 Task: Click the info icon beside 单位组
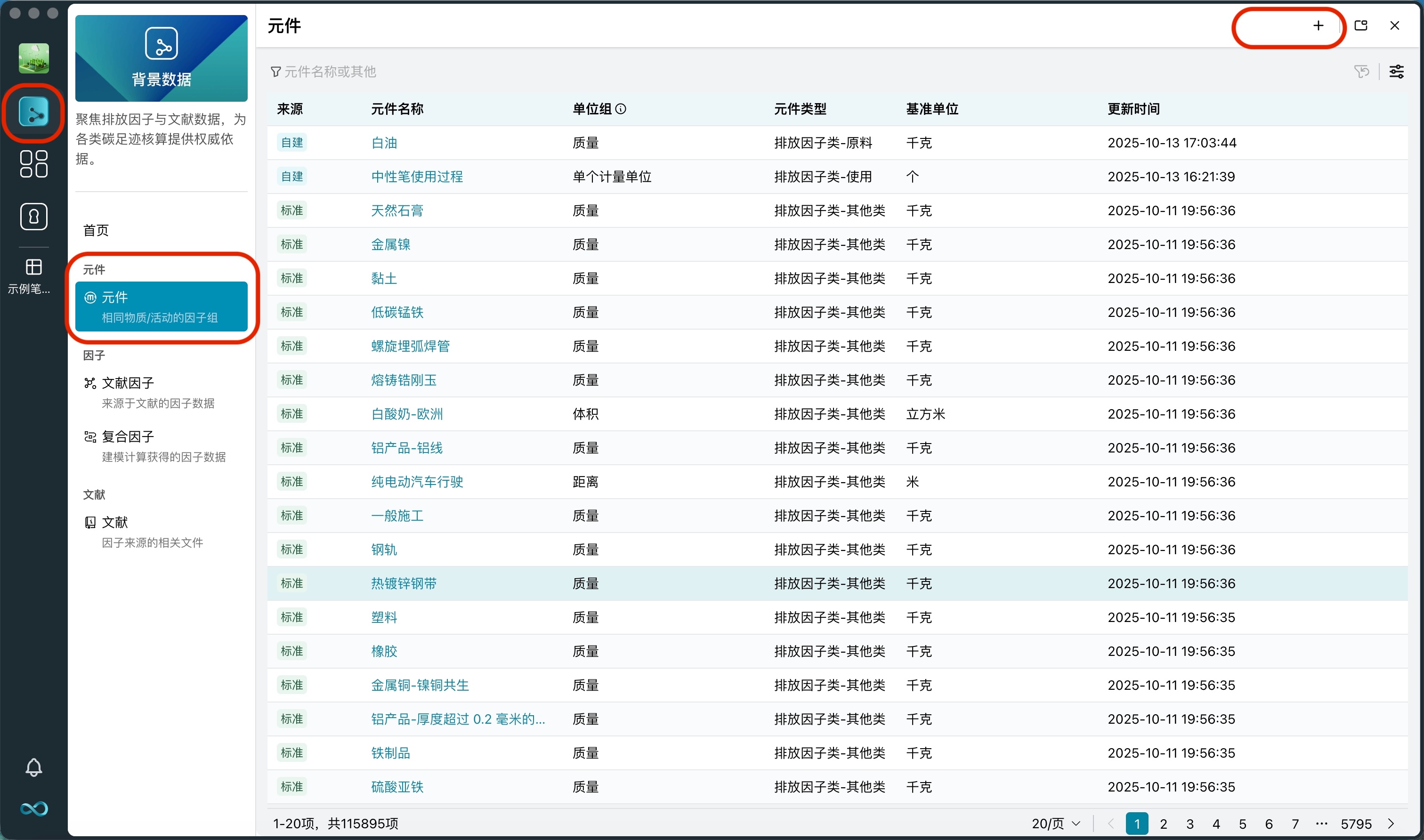tap(621, 109)
